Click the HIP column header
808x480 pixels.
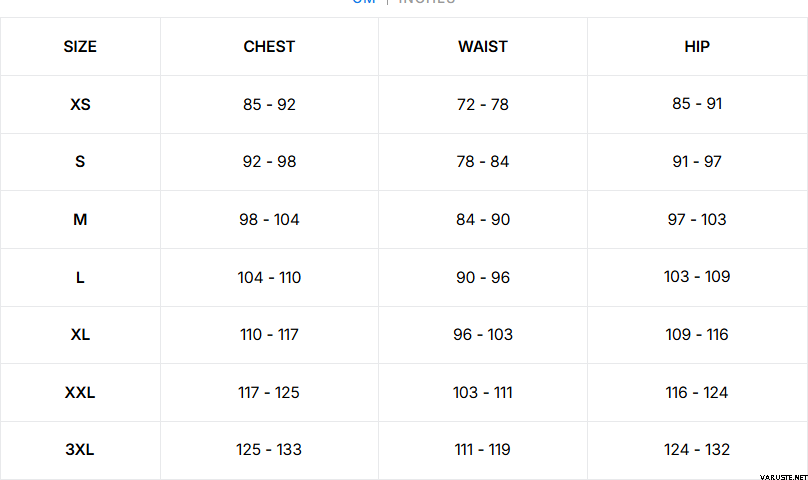click(697, 46)
